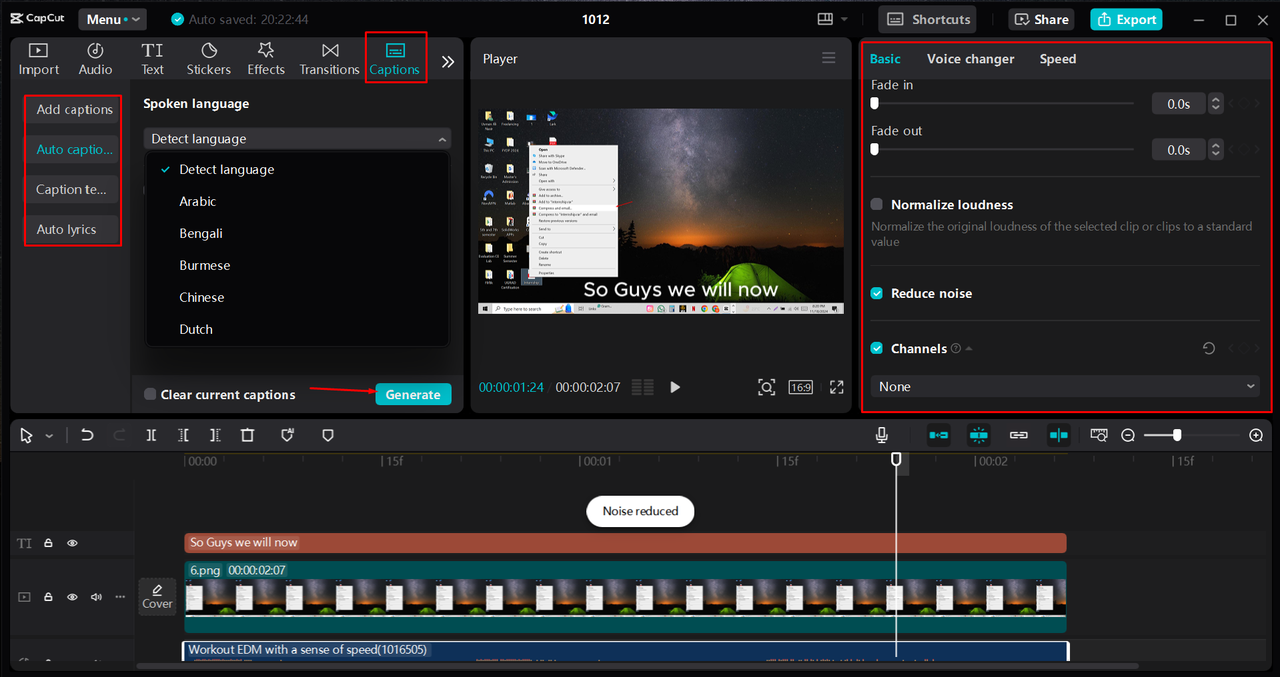Click the Fade in slider handle

[875, 103]
